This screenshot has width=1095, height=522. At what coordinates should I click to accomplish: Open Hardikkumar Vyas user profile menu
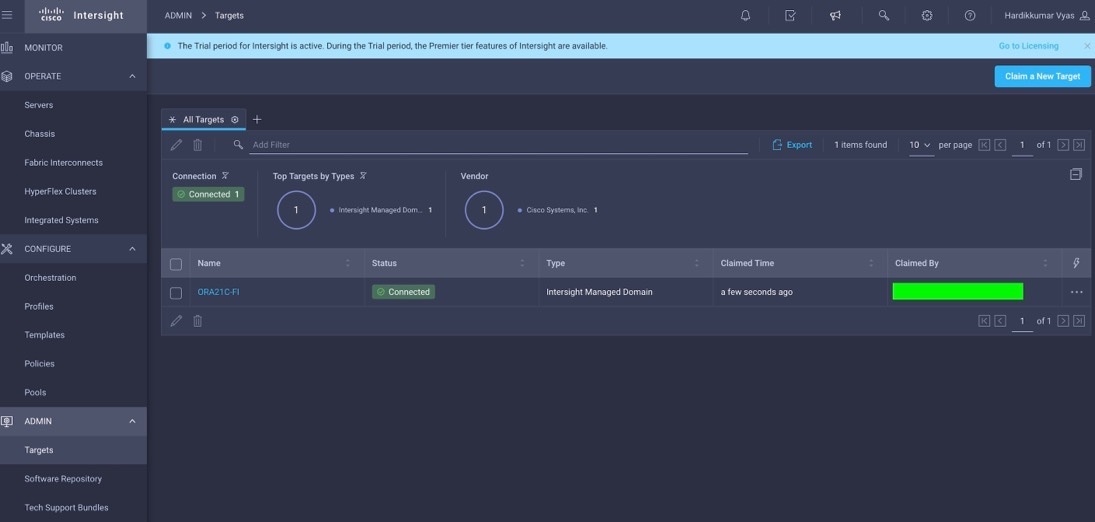[1048, 15]
